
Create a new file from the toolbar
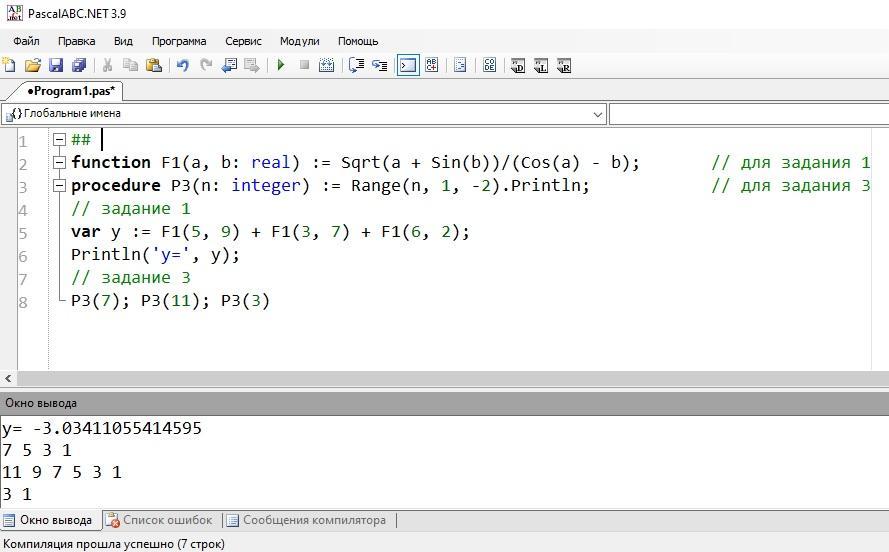point(9,65)
